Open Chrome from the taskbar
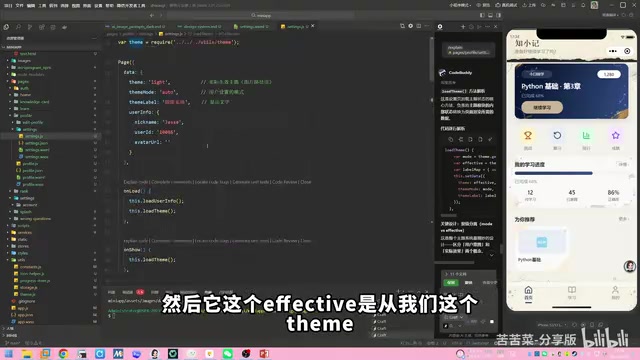Screen dimensions: 640x360 [63, 354]
